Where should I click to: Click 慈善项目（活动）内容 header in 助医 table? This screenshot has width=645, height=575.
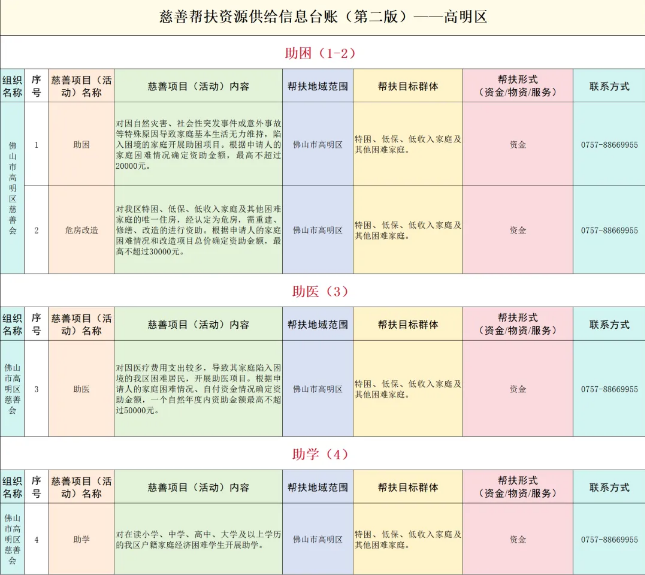point(199,324)
